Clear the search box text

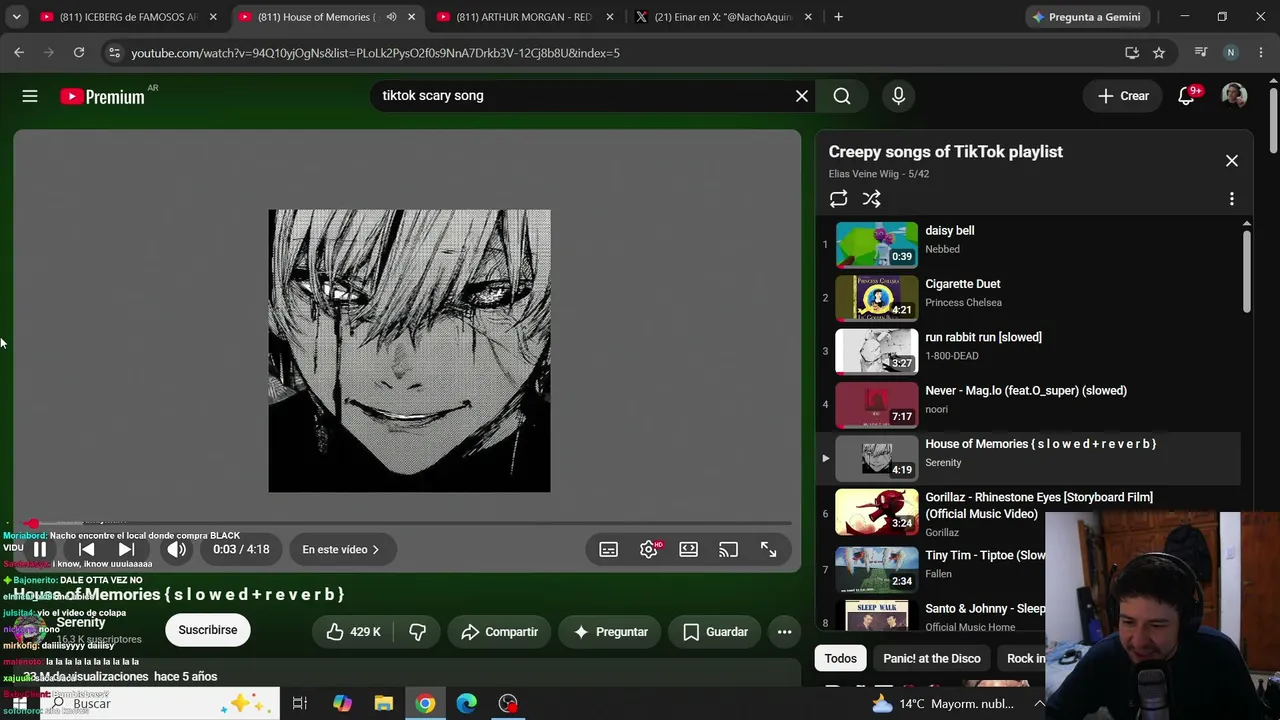(x=802, y=96)
